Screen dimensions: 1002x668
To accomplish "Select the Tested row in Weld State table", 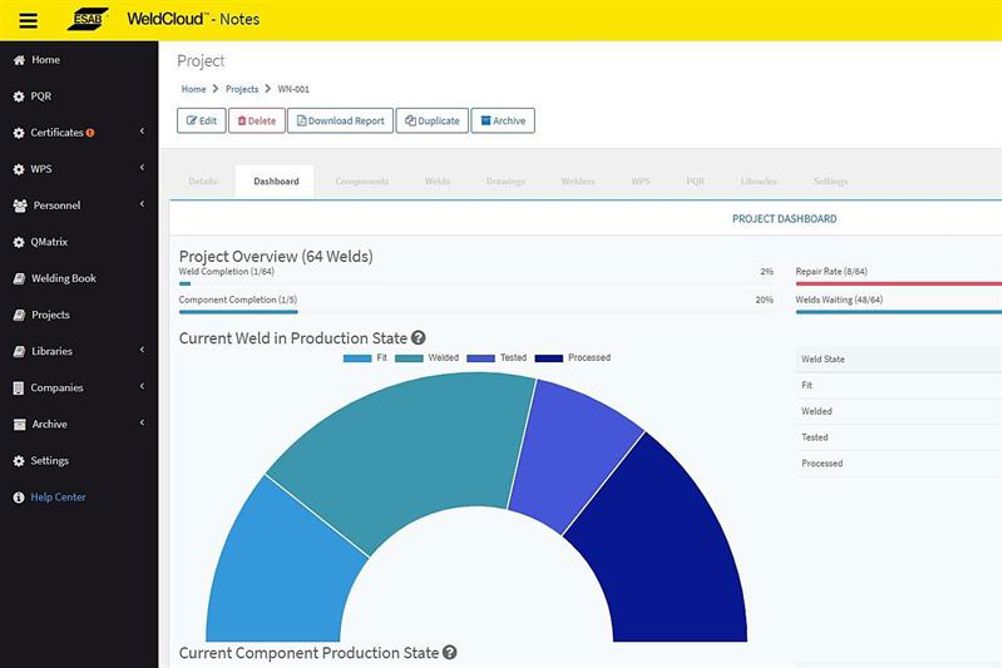I will tap(898, 438).
